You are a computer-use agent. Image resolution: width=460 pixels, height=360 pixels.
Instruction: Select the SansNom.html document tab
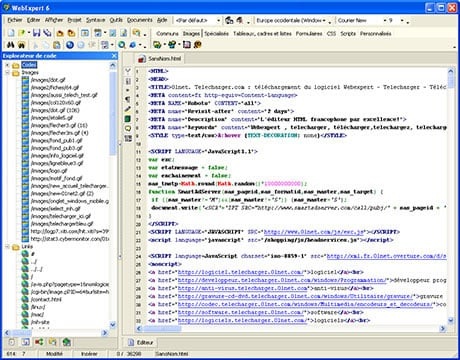[160, 59]
